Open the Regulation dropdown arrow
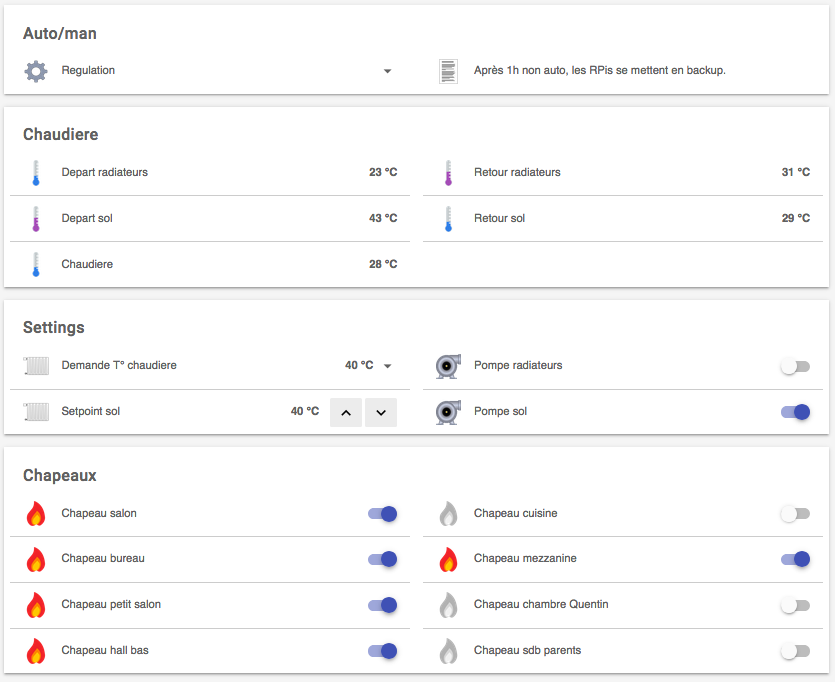 (x=388, y=71)
